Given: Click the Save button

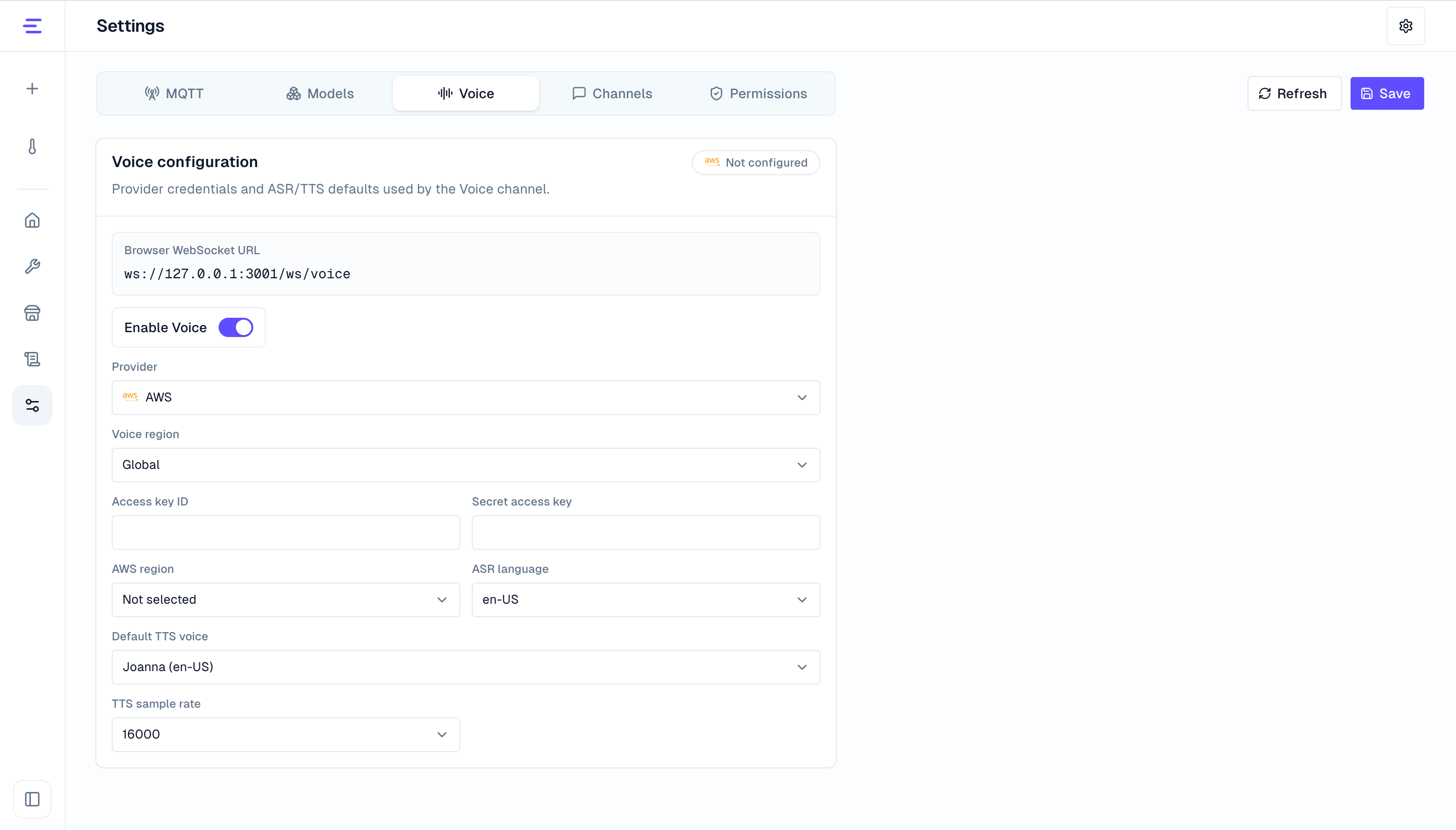Looking at the screenshot, I should point(1387,93).
